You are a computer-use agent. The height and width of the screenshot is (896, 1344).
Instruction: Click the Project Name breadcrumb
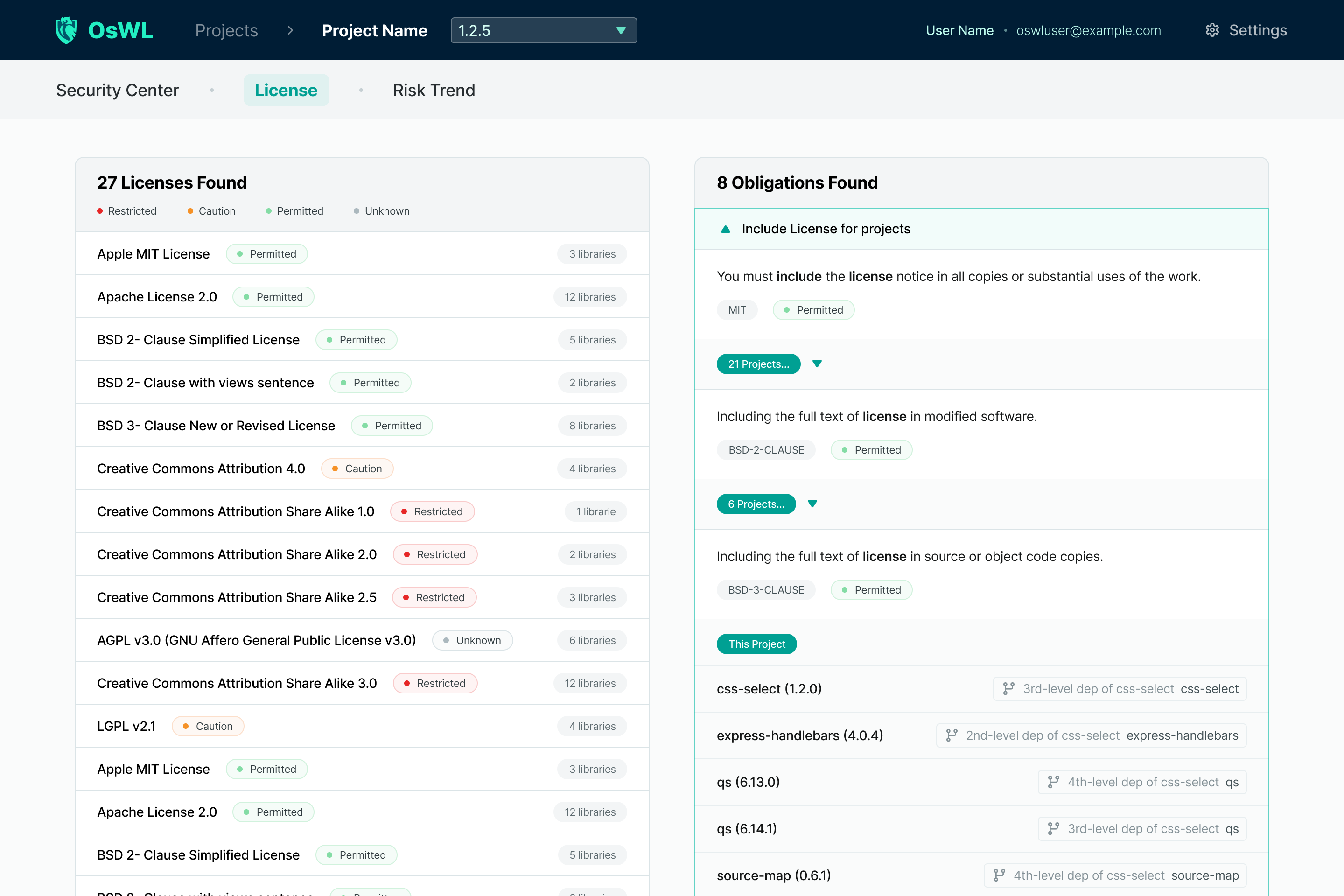374,30
